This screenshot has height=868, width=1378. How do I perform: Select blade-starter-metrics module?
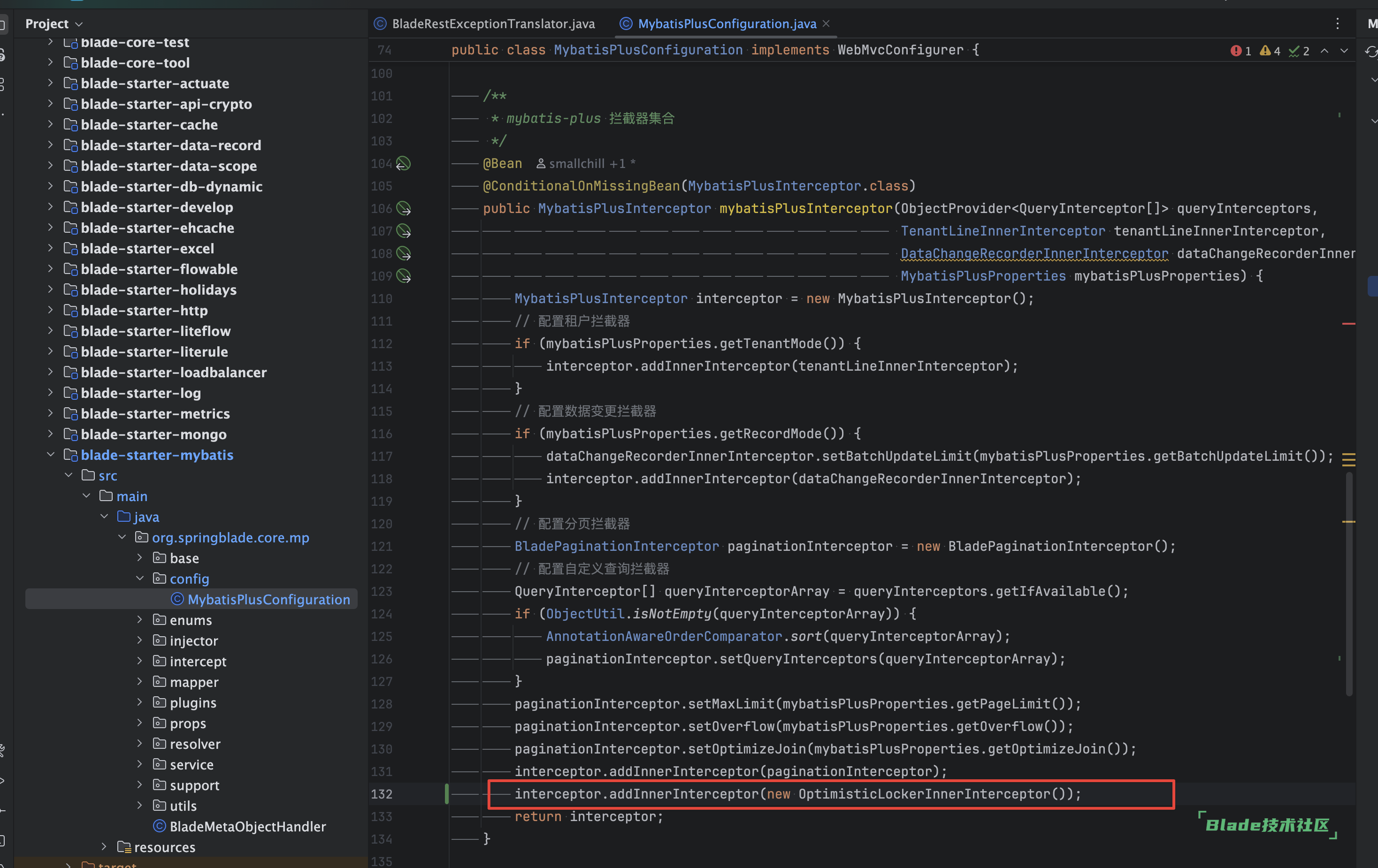point(155,413)
